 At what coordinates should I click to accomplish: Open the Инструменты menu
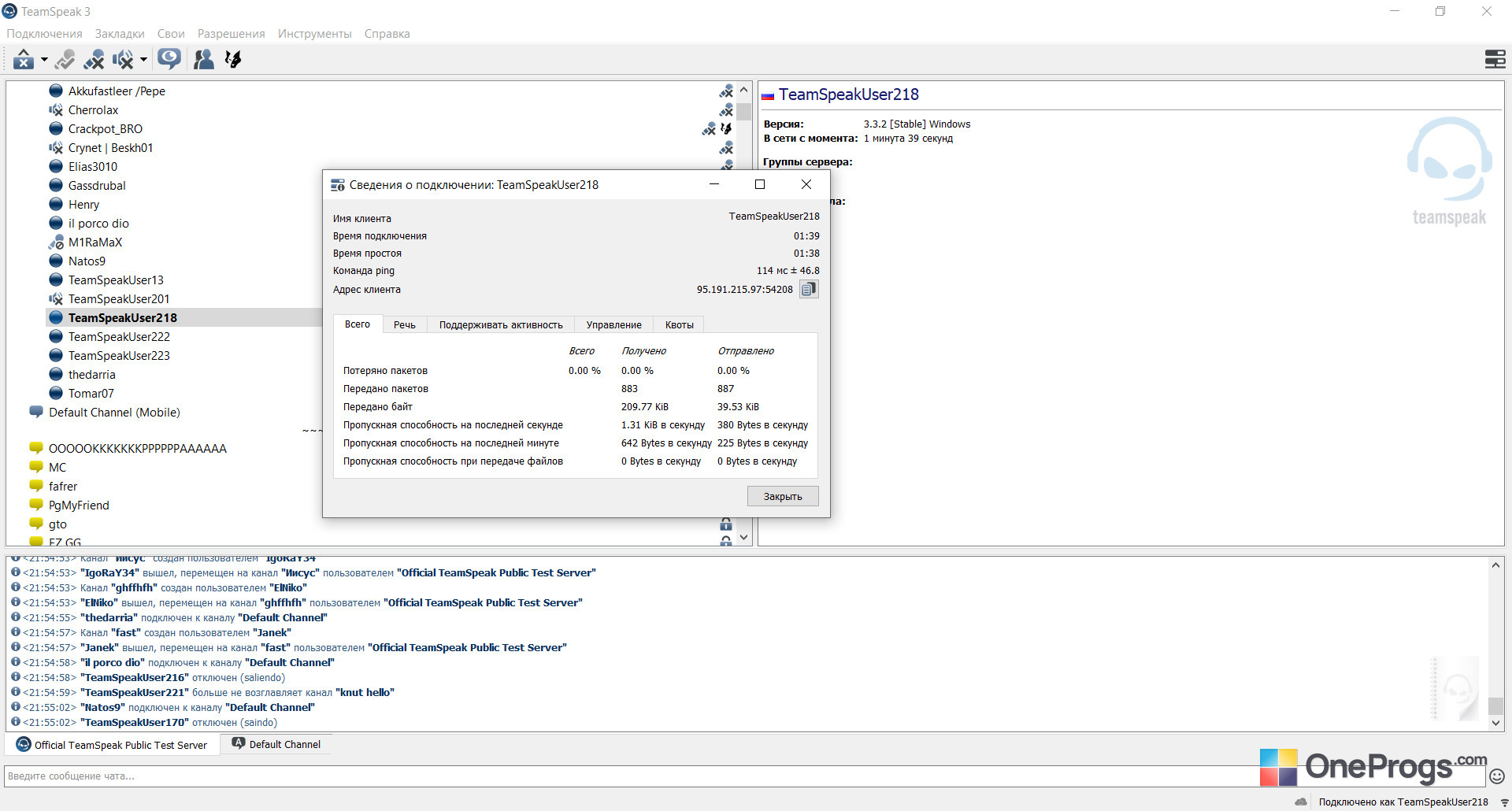[x=314, y=34]
